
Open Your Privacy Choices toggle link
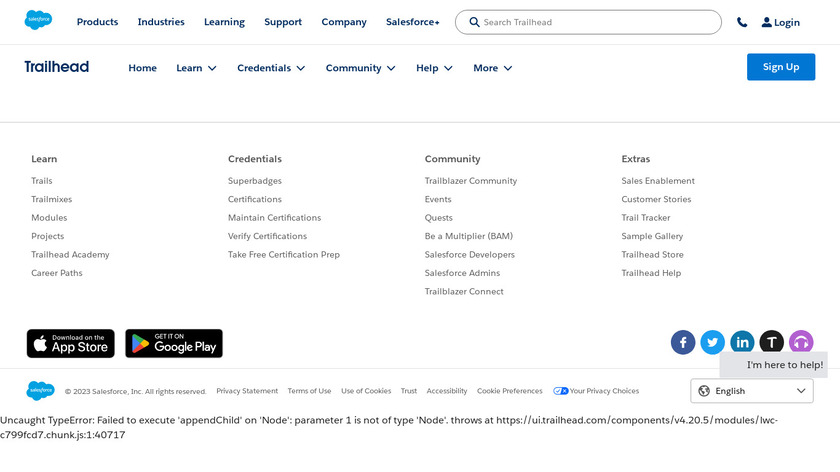(x=596, y=391)
